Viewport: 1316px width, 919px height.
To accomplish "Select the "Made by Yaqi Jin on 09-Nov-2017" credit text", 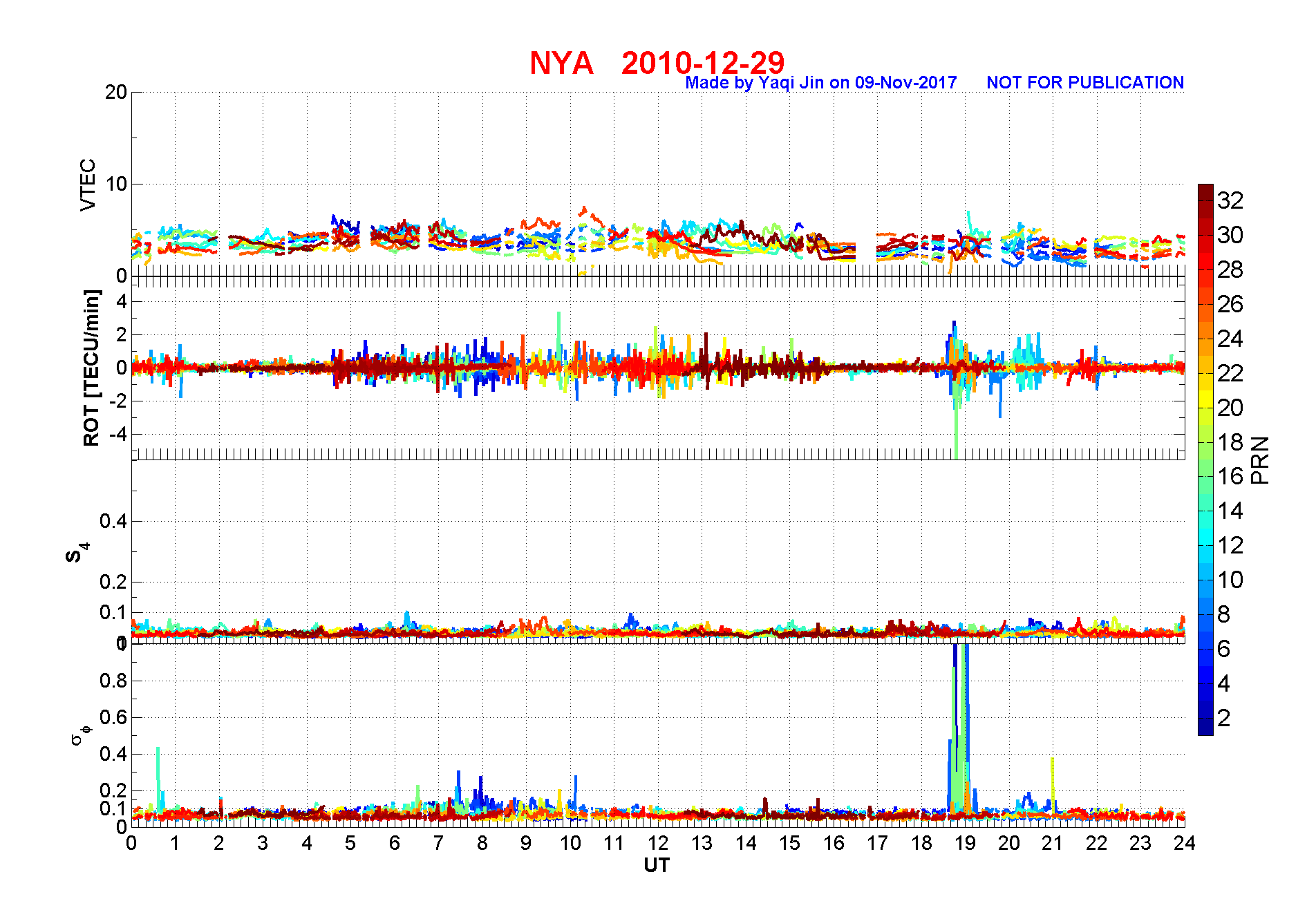I will tap(821, 83).
